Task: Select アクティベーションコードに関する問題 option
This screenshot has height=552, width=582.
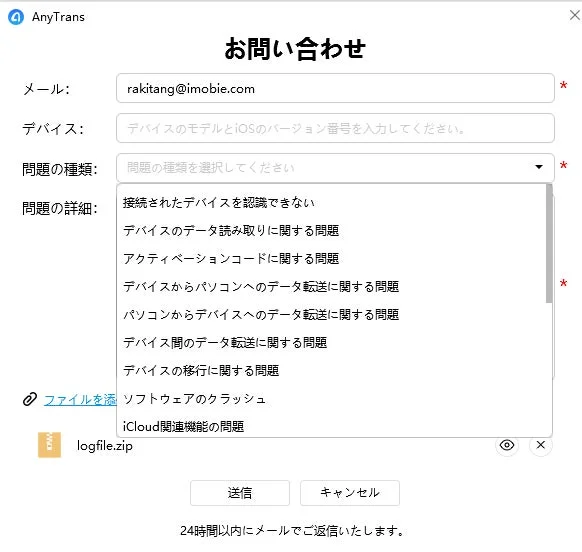Action: pyautogui.click(x=331, y=259)
